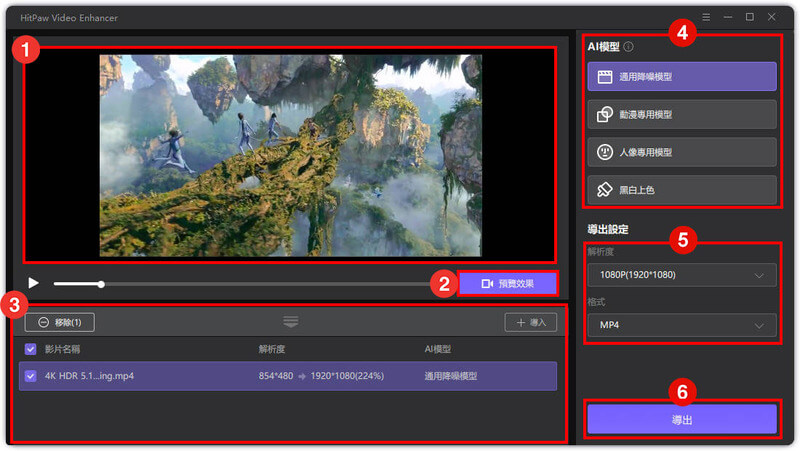The height and width of the screenshot is (451, 800).
Task: Play the video preview
Action: pyautogui.click(x=34, y=283)
